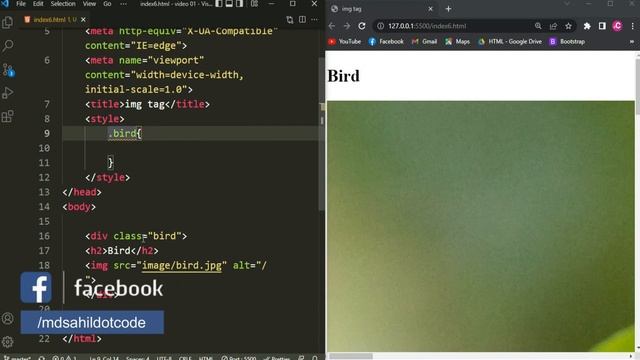This screenshot has width=640, height=360.
Task: Click the master branch in status bar
Action: (x=17, y=358)
